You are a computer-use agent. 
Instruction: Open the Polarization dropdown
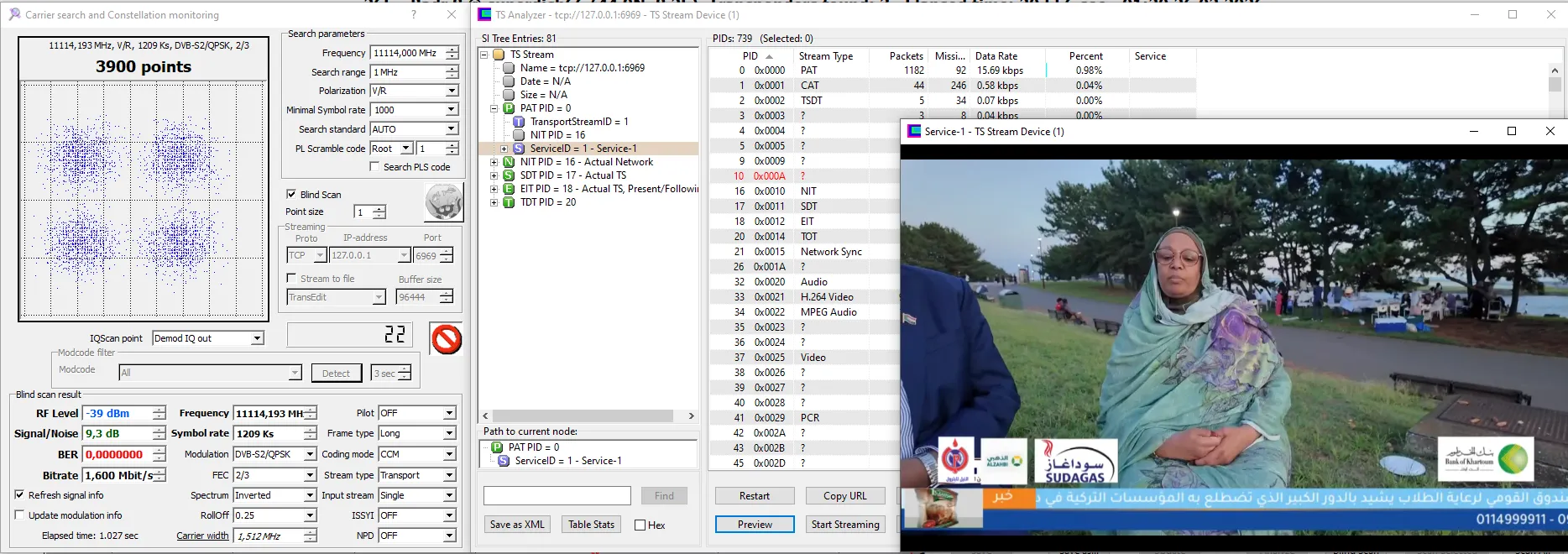pyautogui.click(x=452, y=91)
